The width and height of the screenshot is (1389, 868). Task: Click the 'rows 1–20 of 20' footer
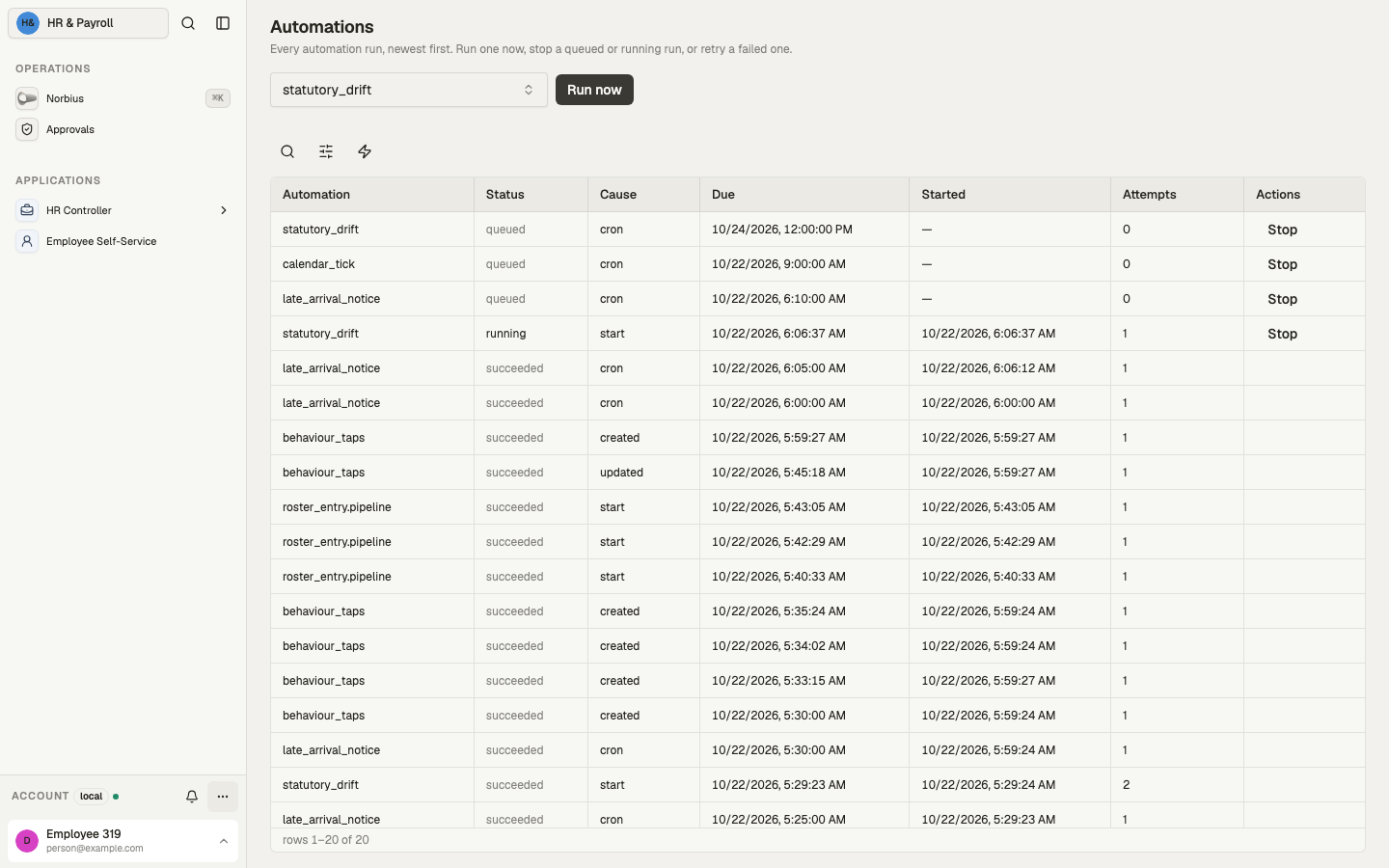326,840
